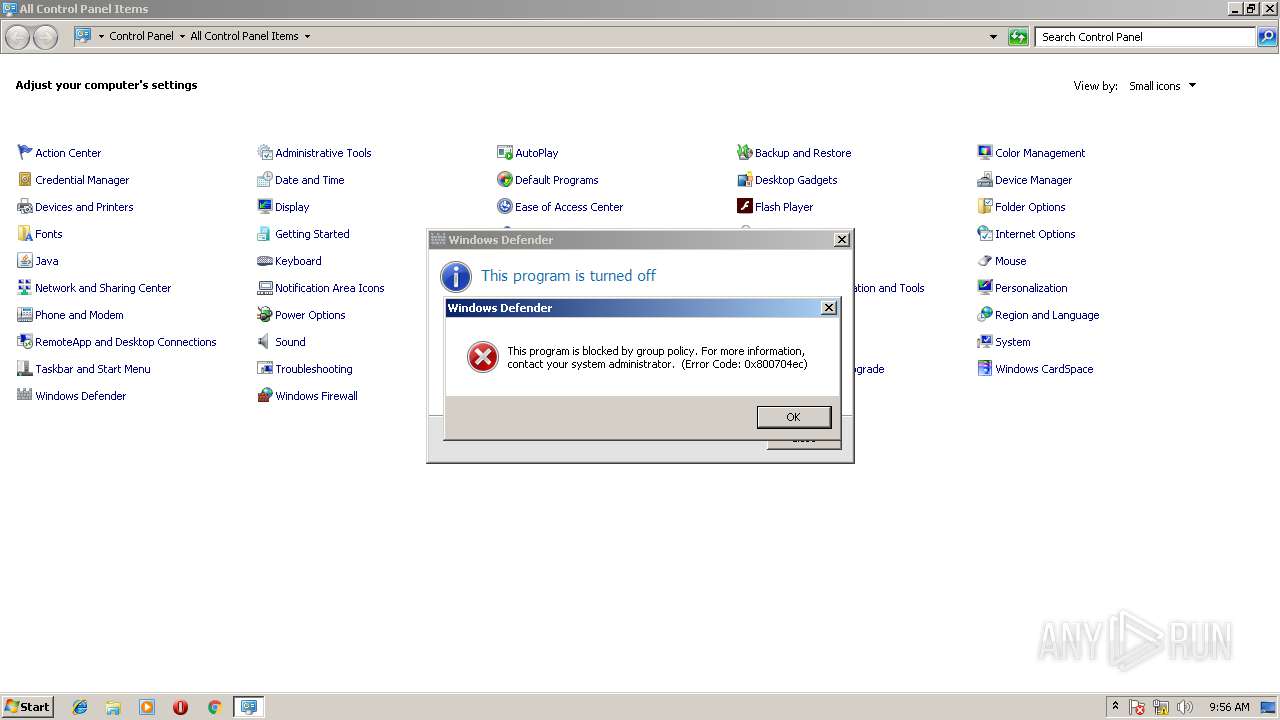This screenshot has height=720, width=1280.
Task: Open the address bar history dropdown
Action: pos(993,37)
